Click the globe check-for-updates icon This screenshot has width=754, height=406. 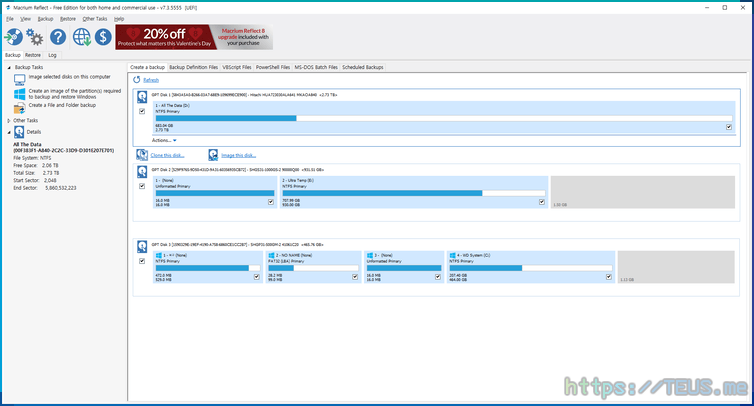pyautogui.click(x=82, y=37)
